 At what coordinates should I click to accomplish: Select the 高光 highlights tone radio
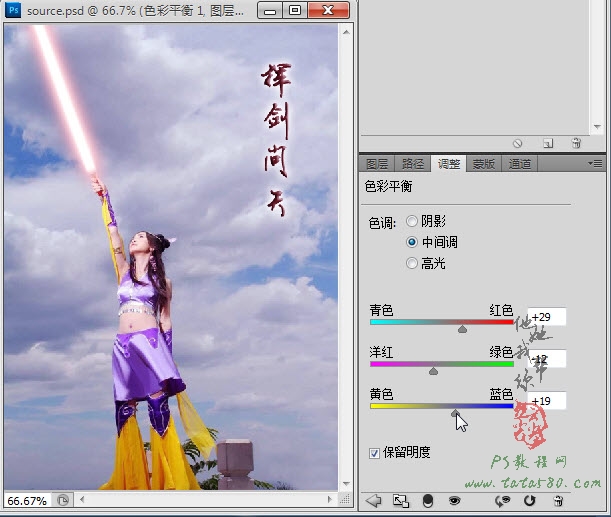(411, 263)
